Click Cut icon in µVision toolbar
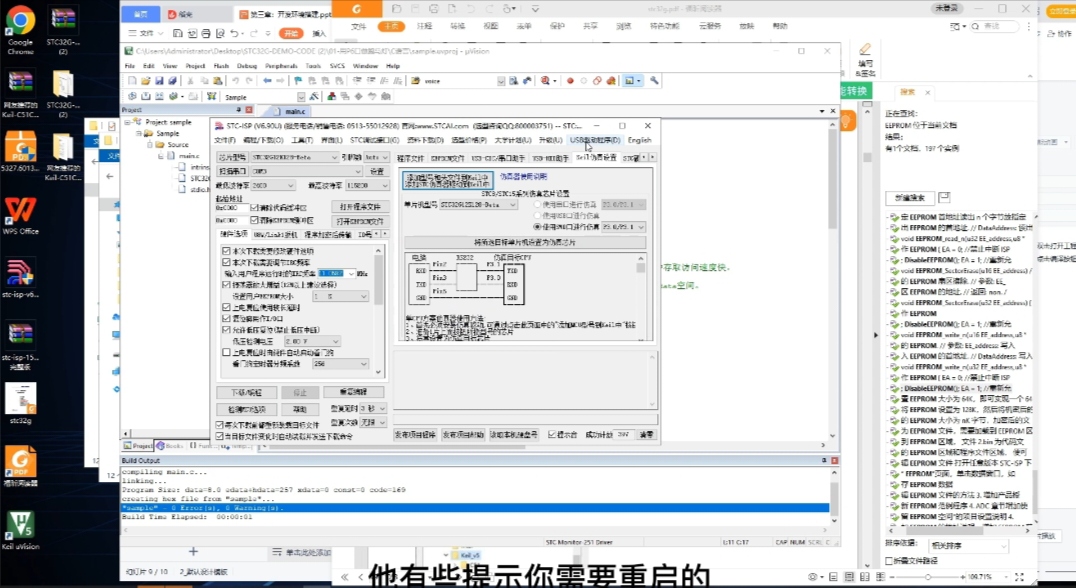Image resolution: width=1076 pixels, height=588 pixels. [191, 81]
